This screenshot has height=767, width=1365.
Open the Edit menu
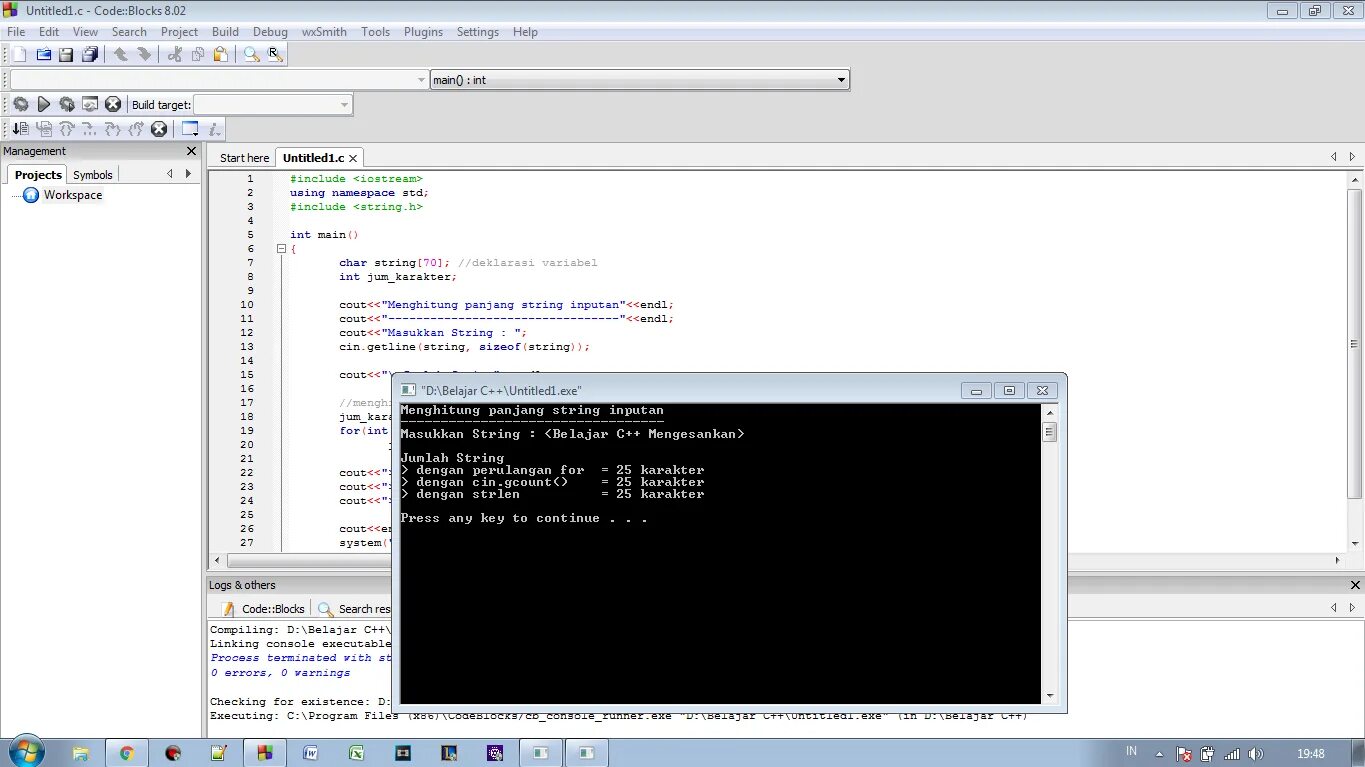49,32
